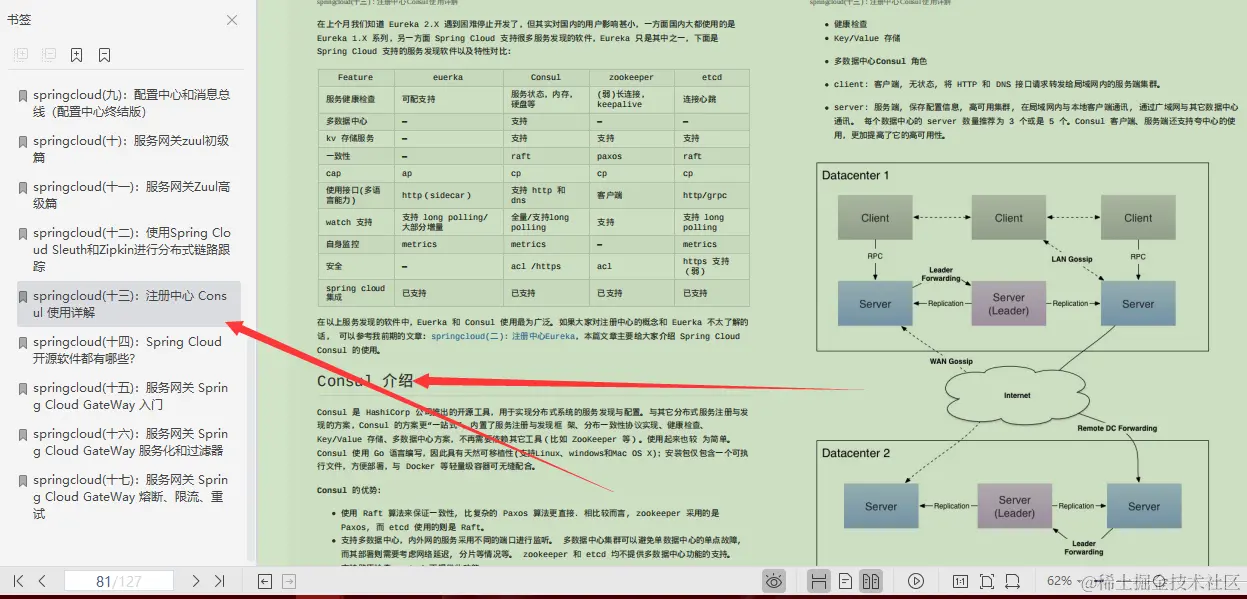
Task: Go to the next page arrow
Action: click(196, 581)
